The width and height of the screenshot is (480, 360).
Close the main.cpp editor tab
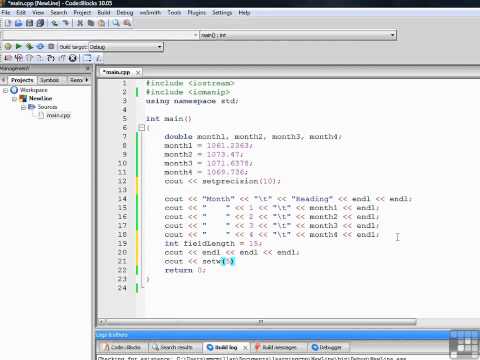(x=138, y=72)
